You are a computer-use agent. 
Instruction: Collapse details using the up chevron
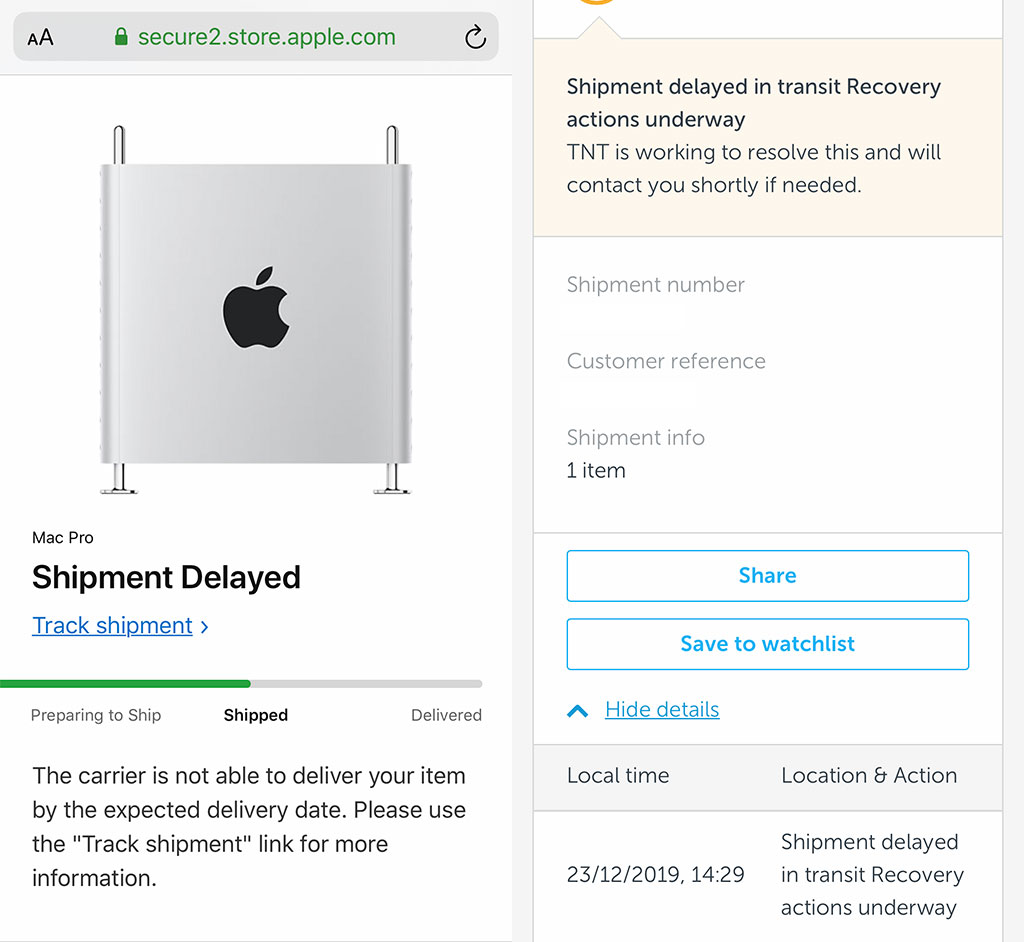pos(577,711)
